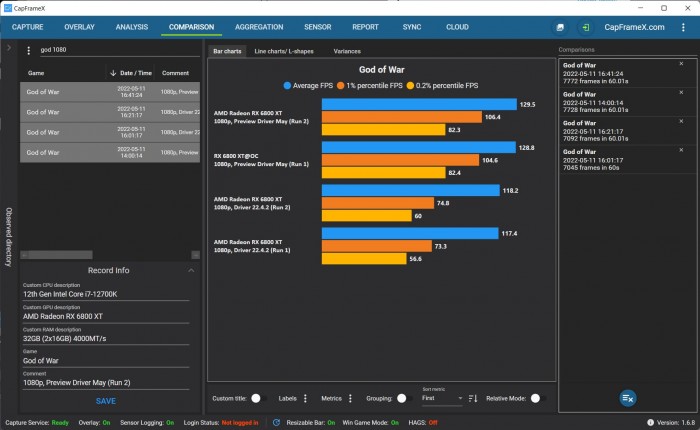Open the Labels three-dot options
700x430 pixels.
305,398
